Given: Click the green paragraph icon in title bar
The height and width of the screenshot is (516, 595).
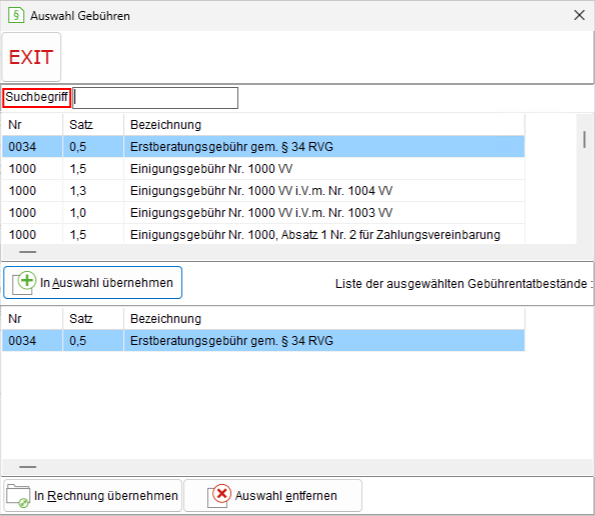Looking at the screenshot, I should click(x=16, y=16).
